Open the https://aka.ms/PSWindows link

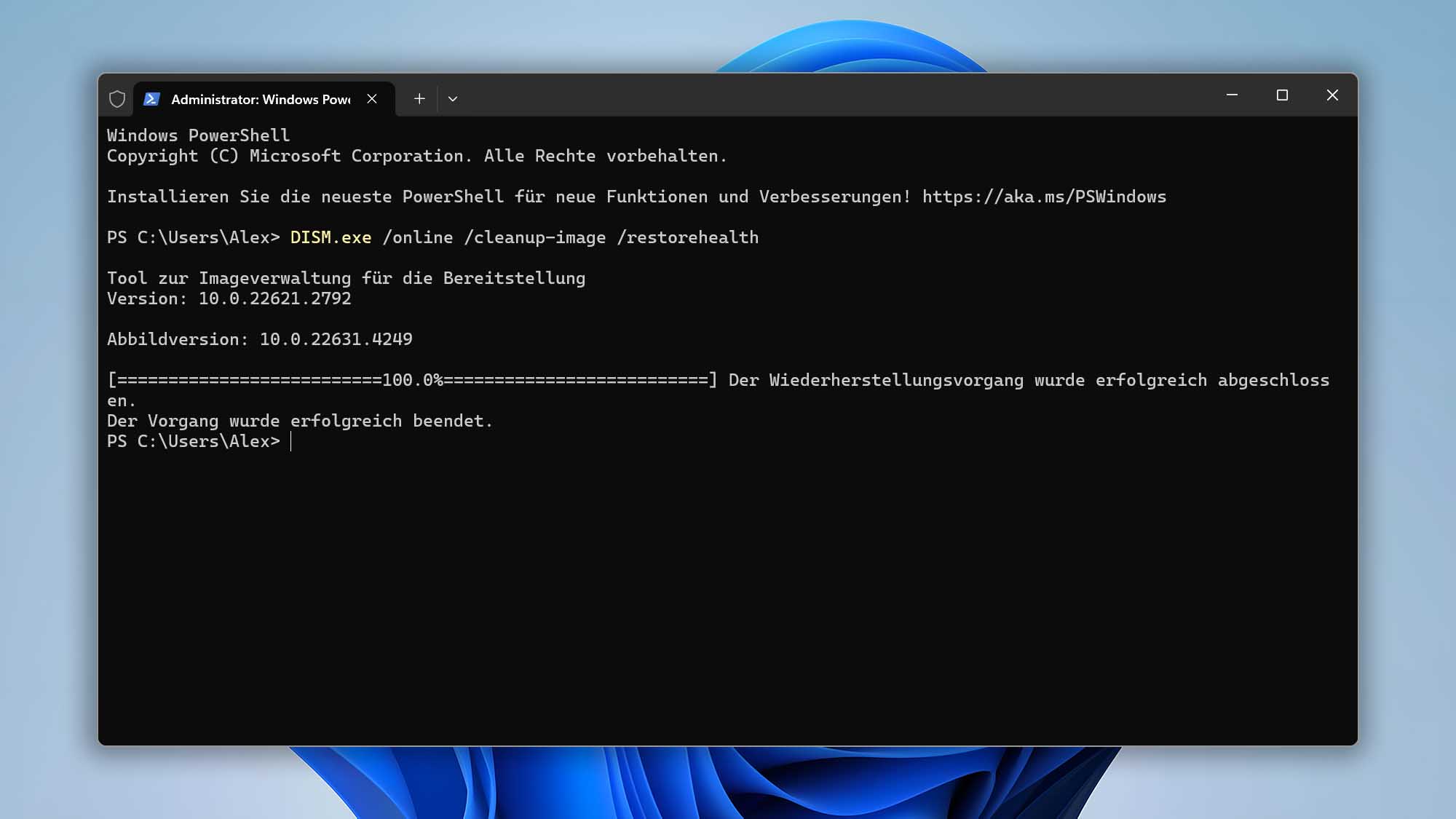[x=1044, y=197]
